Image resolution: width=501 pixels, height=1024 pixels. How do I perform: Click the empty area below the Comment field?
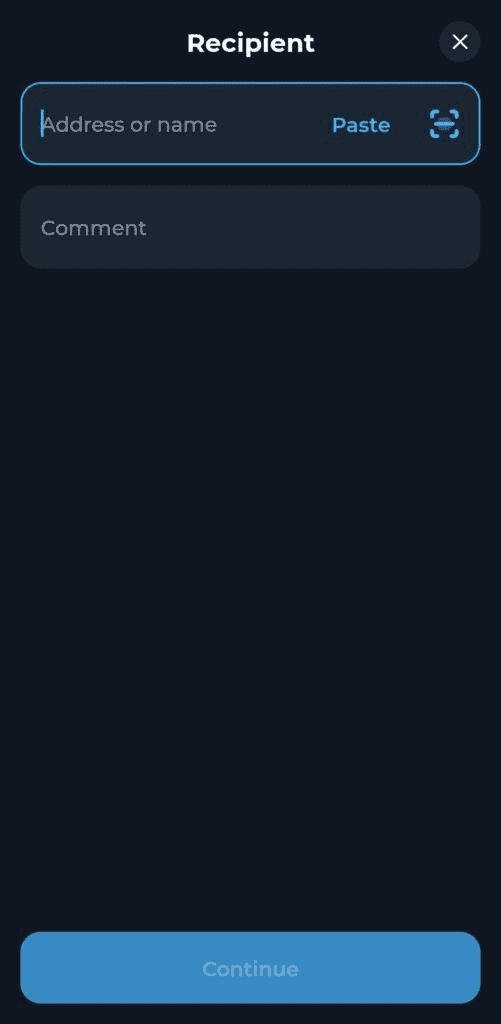click(250, 588)
